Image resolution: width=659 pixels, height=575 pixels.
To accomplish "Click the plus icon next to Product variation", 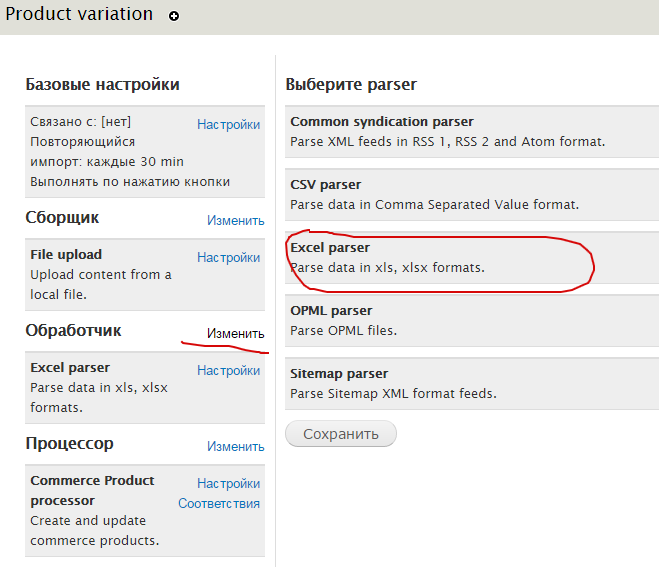I will [x=174, y=16].
